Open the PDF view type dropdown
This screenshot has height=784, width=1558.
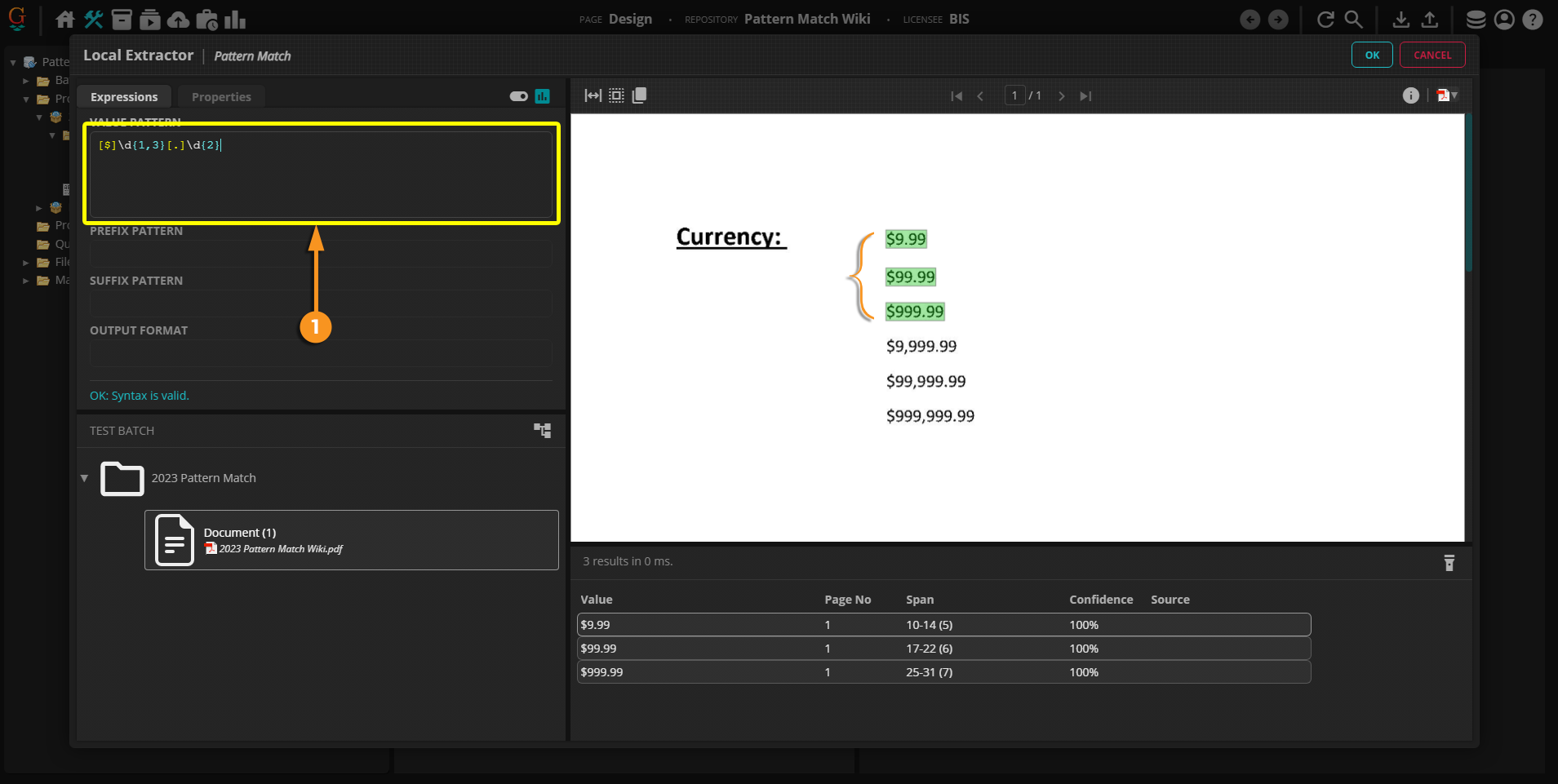1447,95
